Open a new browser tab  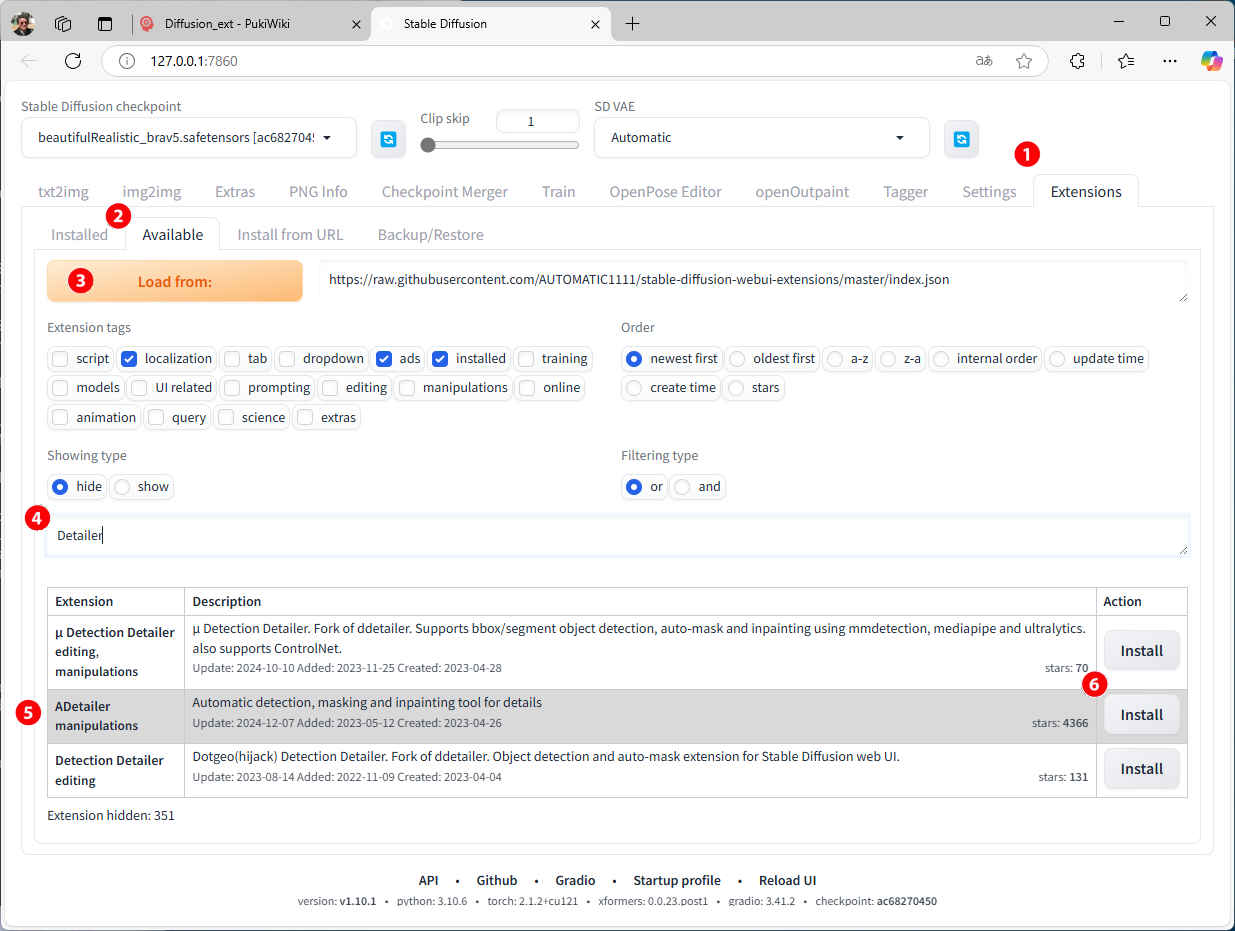pos(632,24)
